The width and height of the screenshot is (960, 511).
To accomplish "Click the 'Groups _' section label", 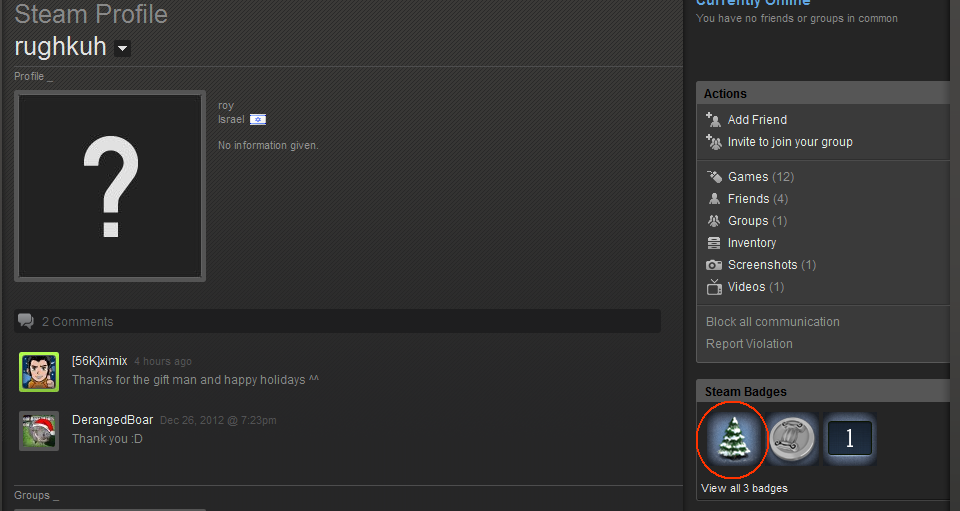I will [36, 495].
